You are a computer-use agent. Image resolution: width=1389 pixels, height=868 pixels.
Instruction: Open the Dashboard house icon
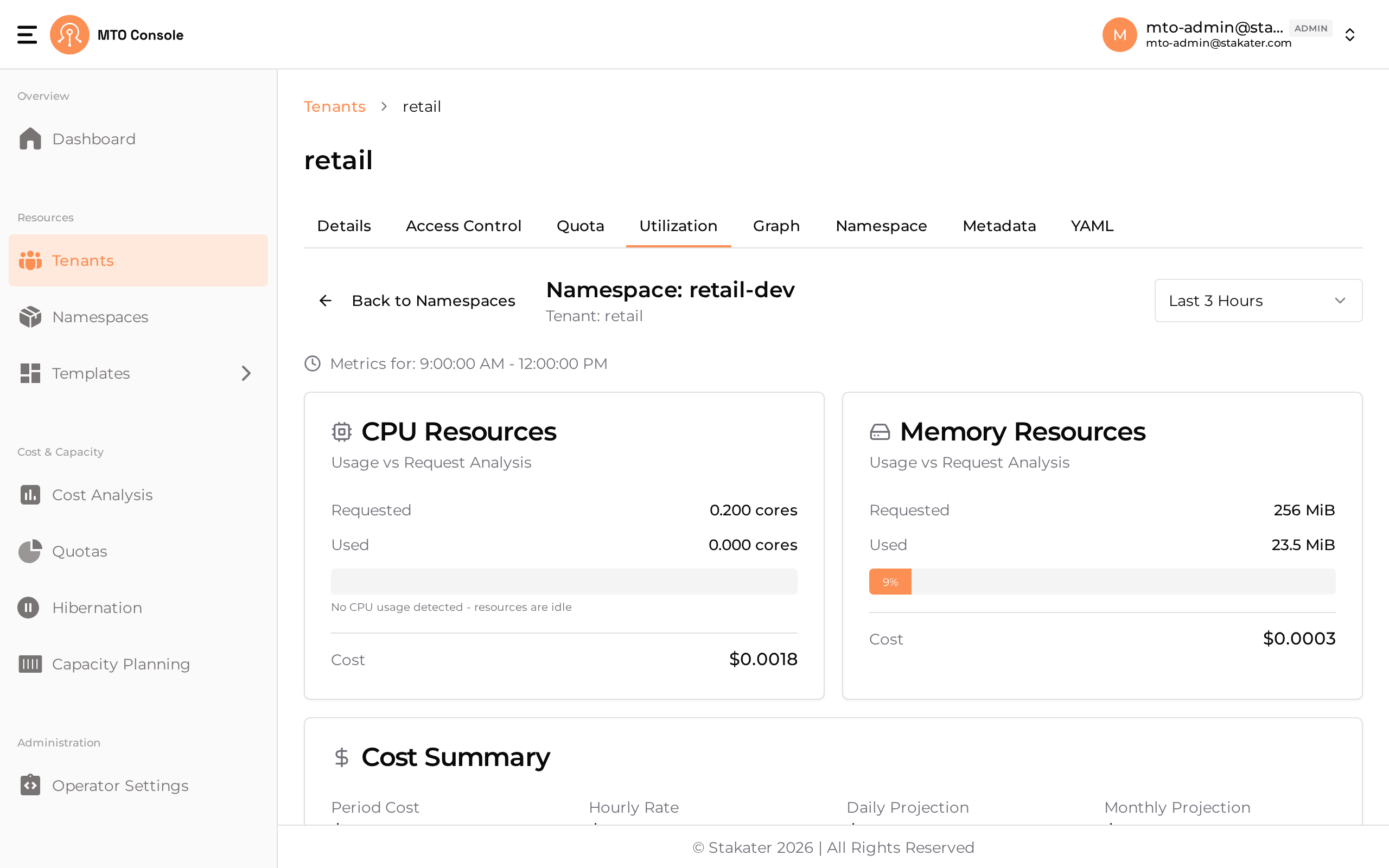(x=30, y=139)
